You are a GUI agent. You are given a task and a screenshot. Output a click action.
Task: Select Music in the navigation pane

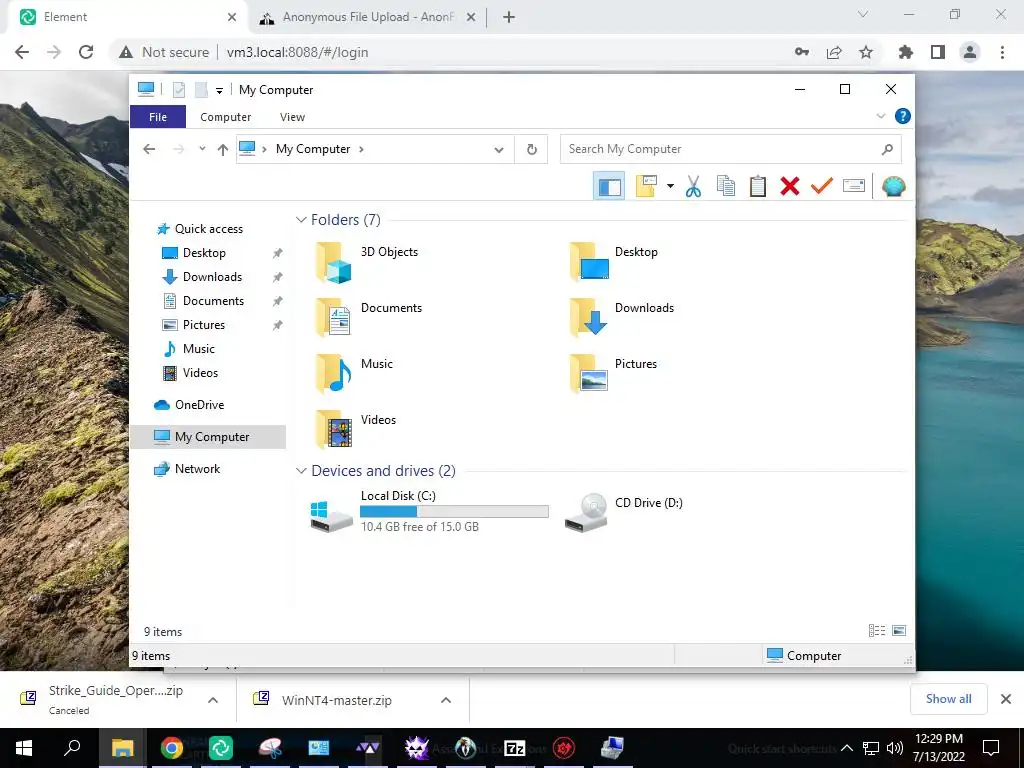[199, 349]
